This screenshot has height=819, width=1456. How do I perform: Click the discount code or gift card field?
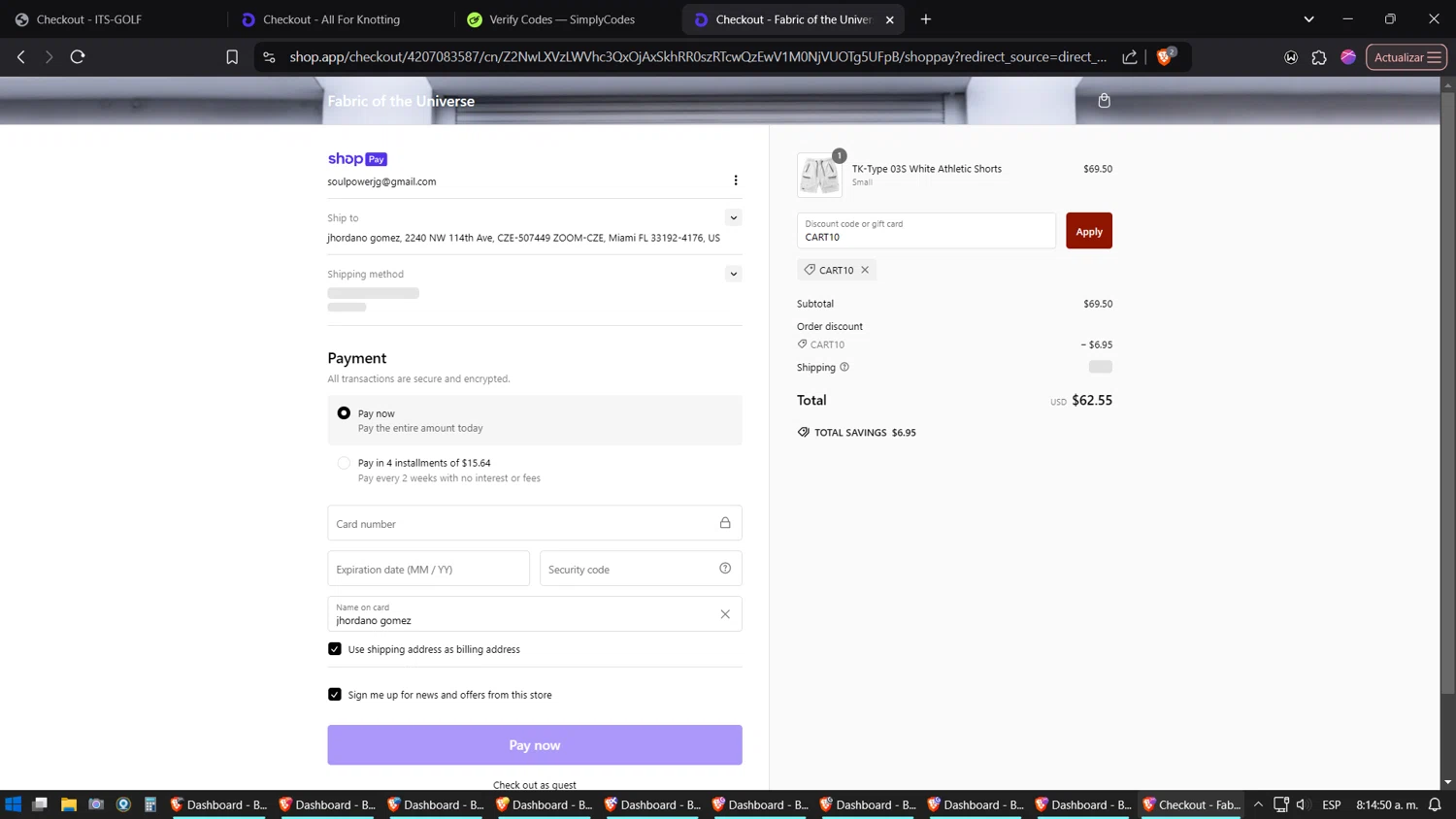point(926,231)
